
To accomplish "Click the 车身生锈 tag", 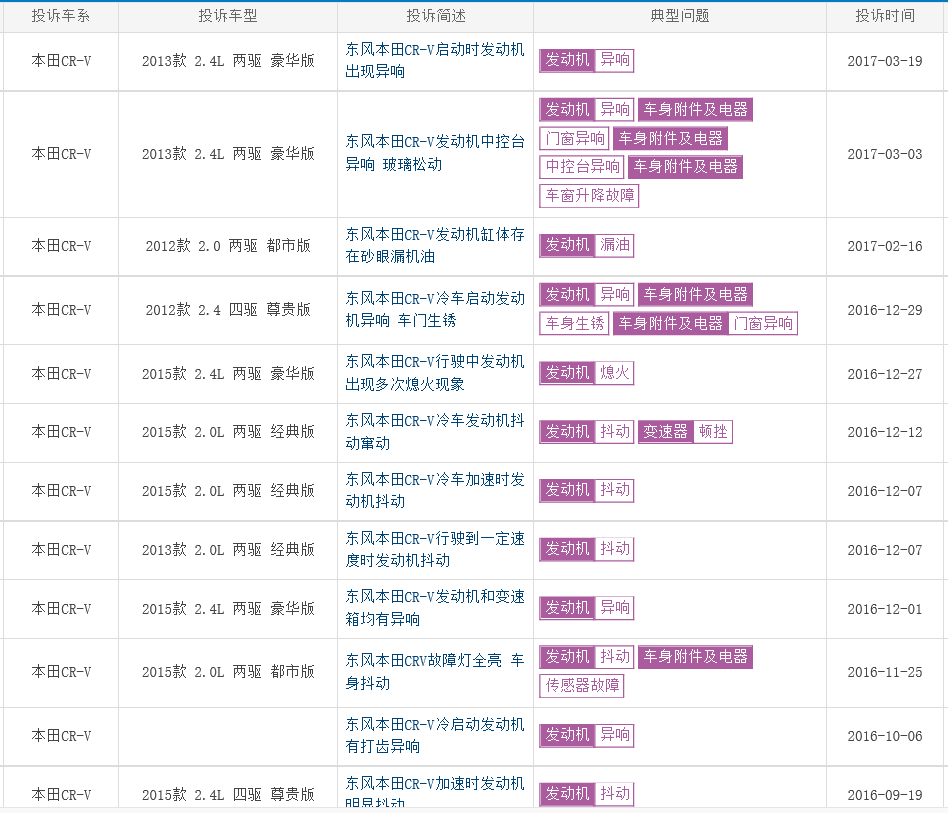I will 575,324.
